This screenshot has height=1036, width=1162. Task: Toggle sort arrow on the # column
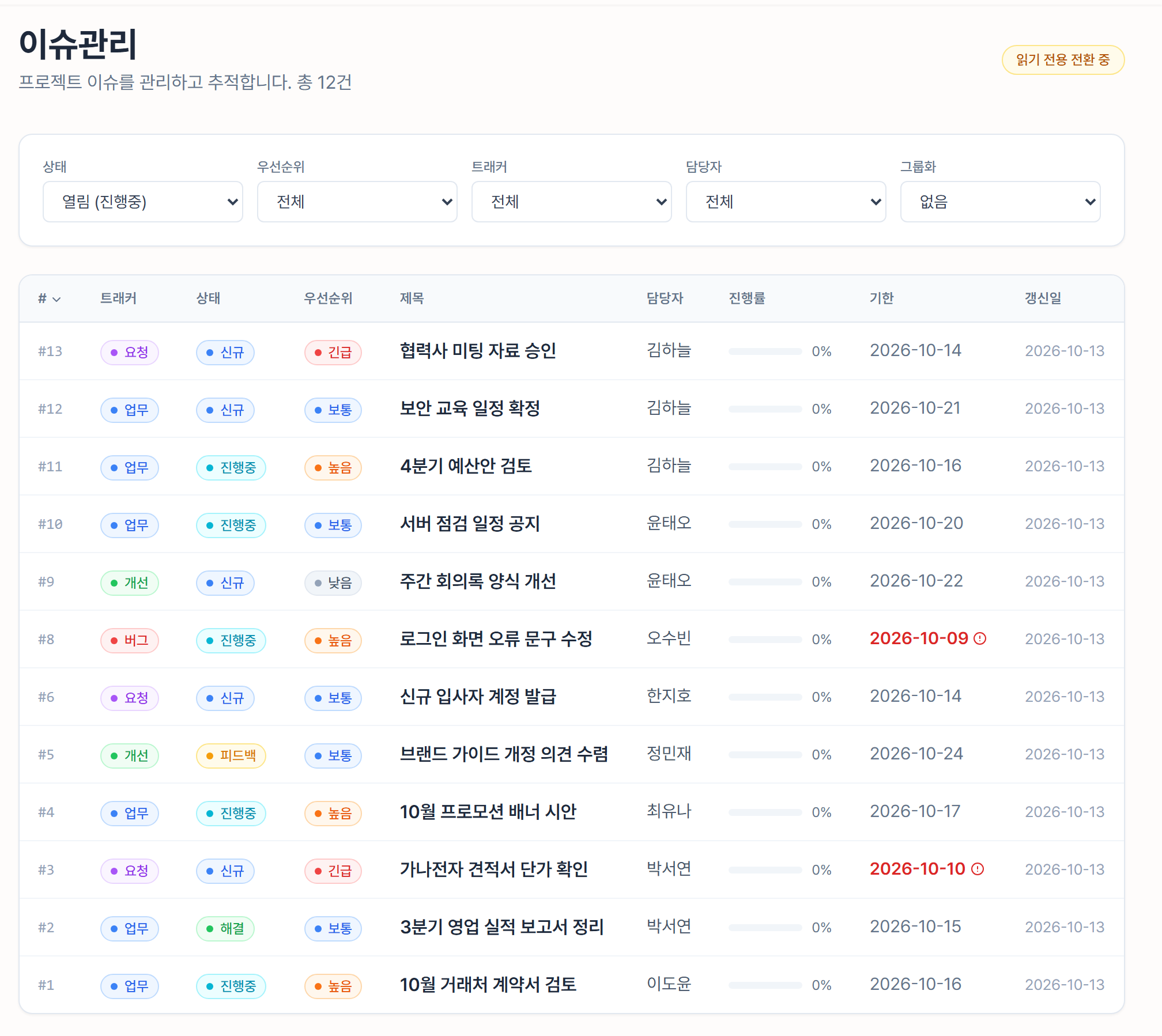56,299
